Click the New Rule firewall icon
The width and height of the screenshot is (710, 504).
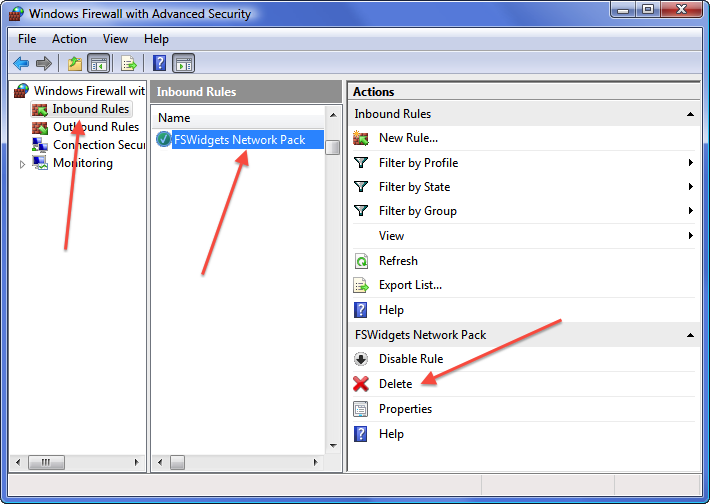tap(361, 138)
